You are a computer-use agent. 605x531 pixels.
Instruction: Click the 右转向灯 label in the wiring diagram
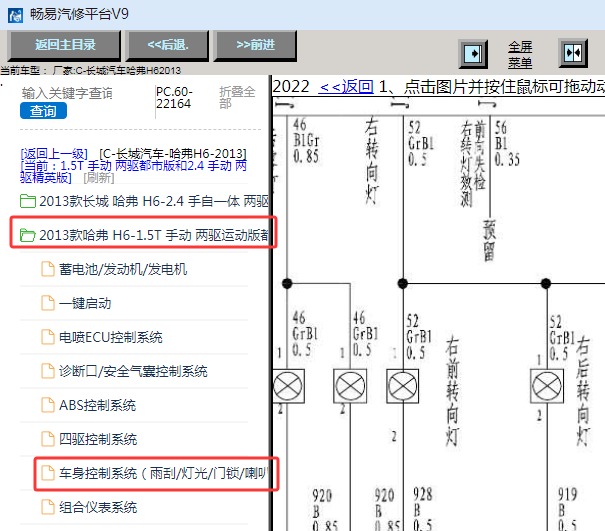point(372,160)
